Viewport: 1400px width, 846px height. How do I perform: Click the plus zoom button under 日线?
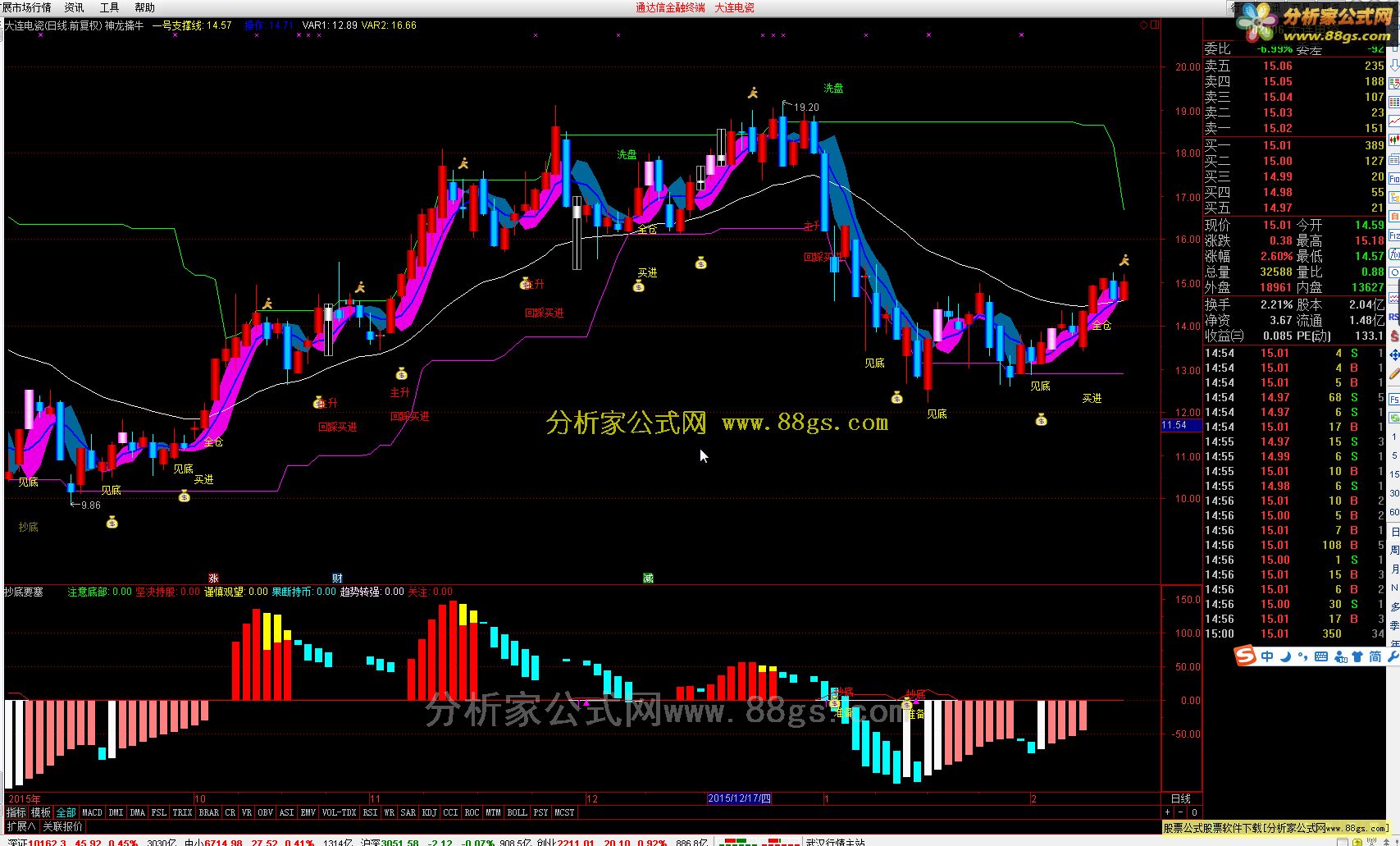[x=1167, y=812]
